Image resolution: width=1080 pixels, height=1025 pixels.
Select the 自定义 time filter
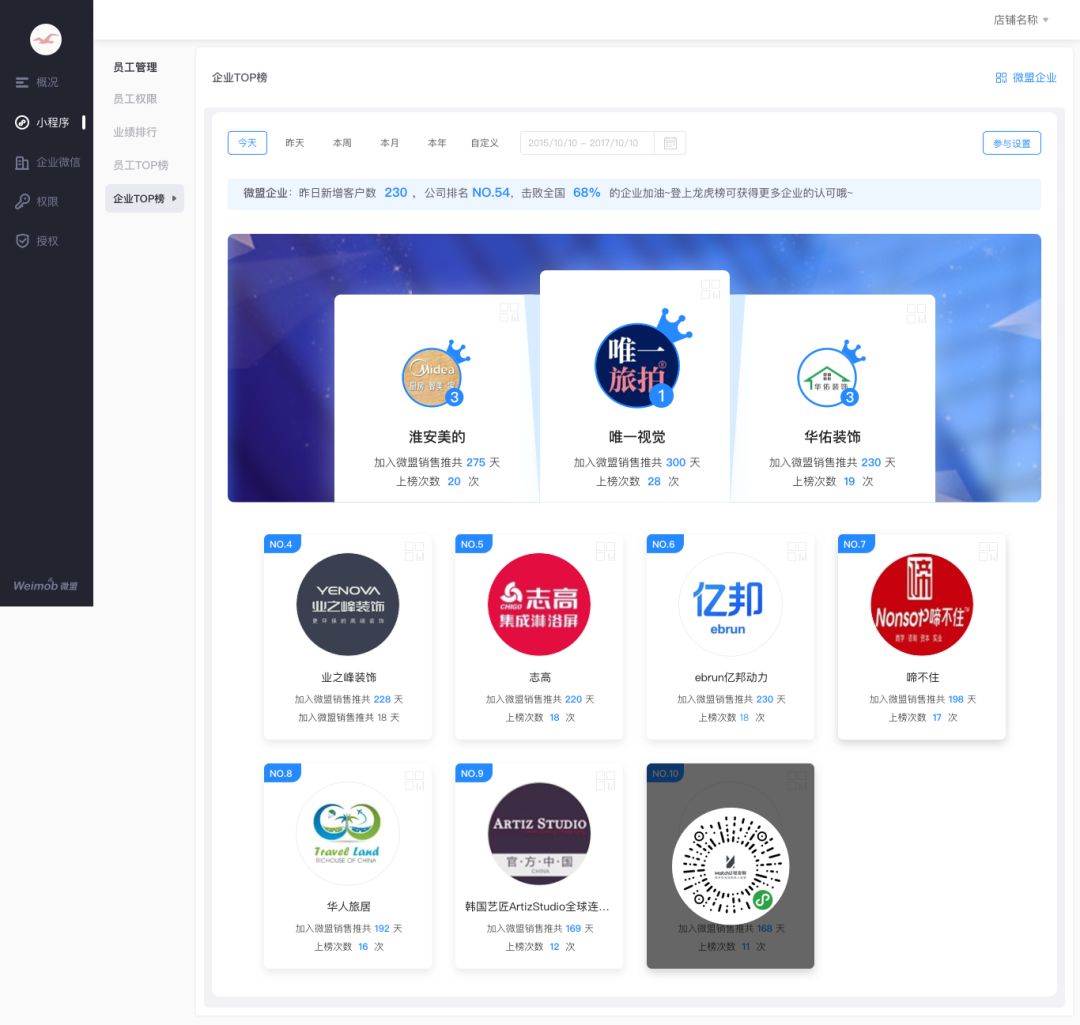tap(485, 143)
